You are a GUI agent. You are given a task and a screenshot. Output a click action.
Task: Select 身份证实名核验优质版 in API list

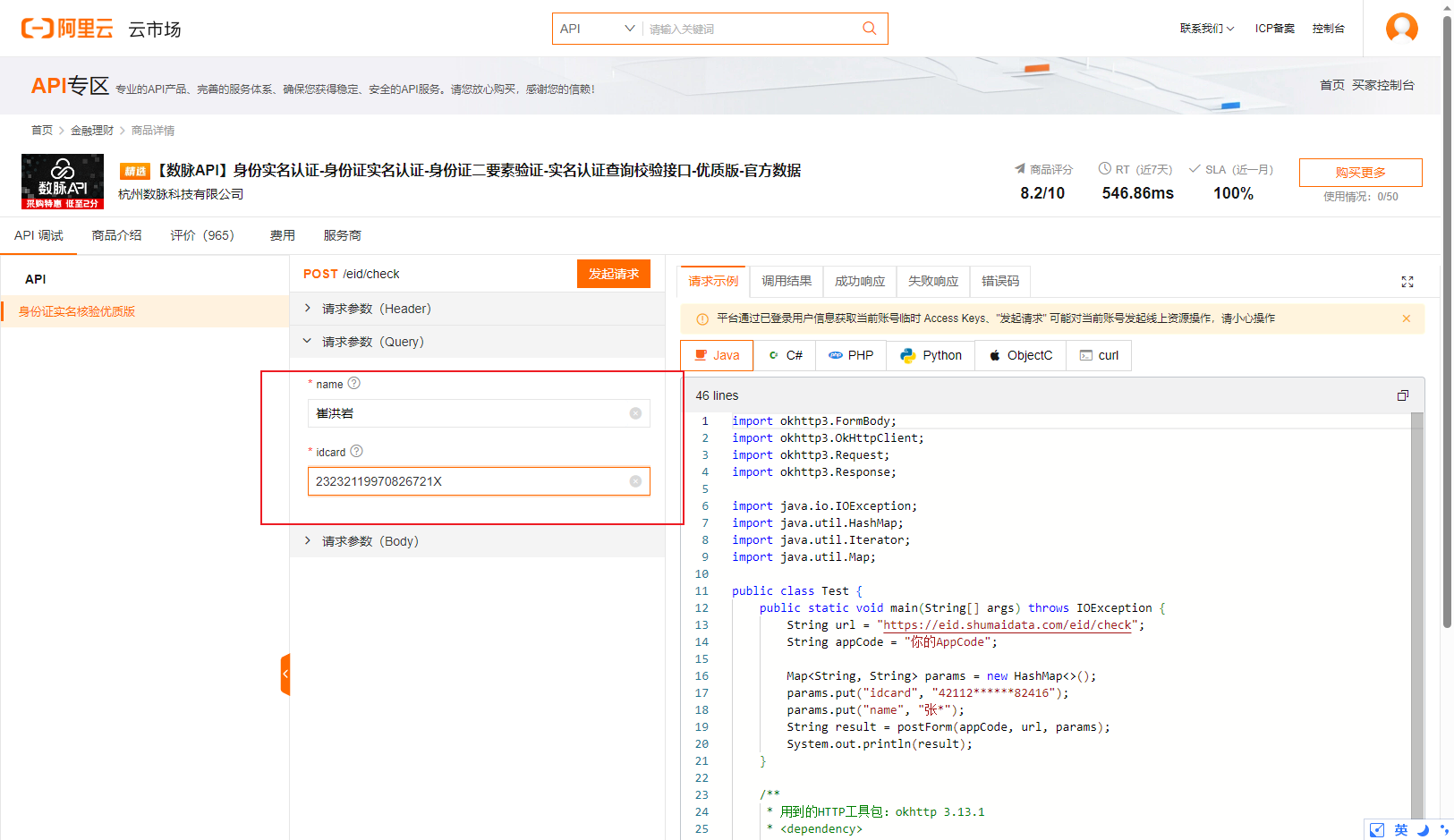(145, 311)
